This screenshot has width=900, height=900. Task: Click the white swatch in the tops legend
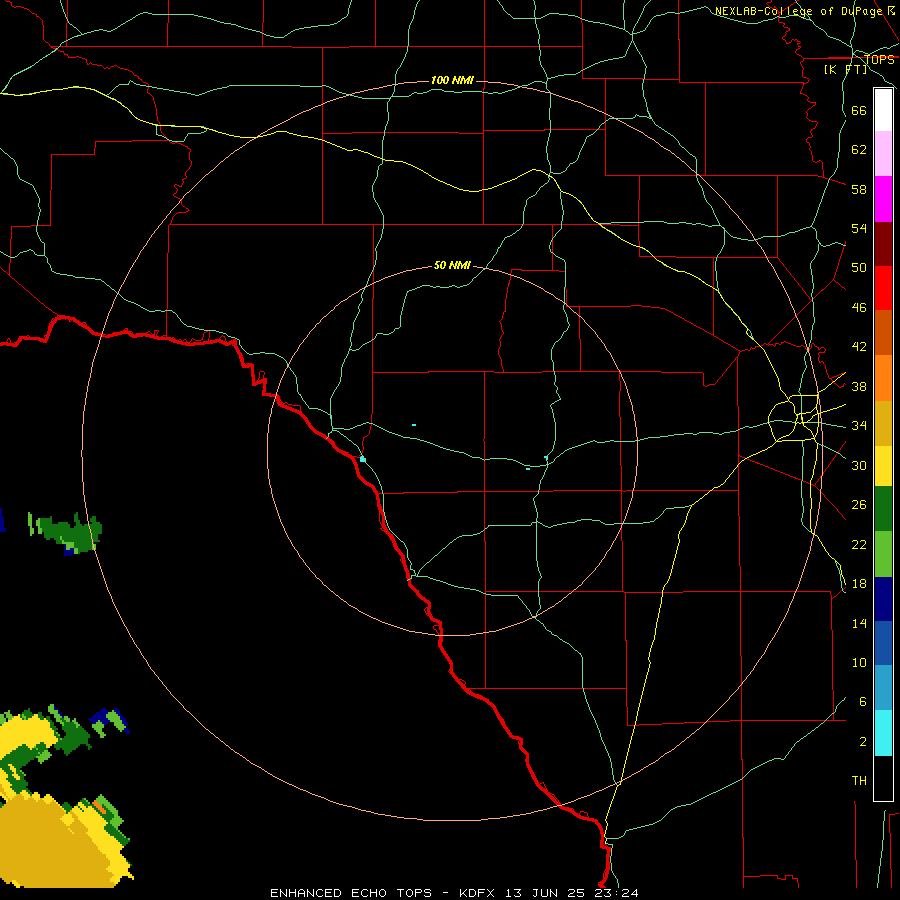883,110
